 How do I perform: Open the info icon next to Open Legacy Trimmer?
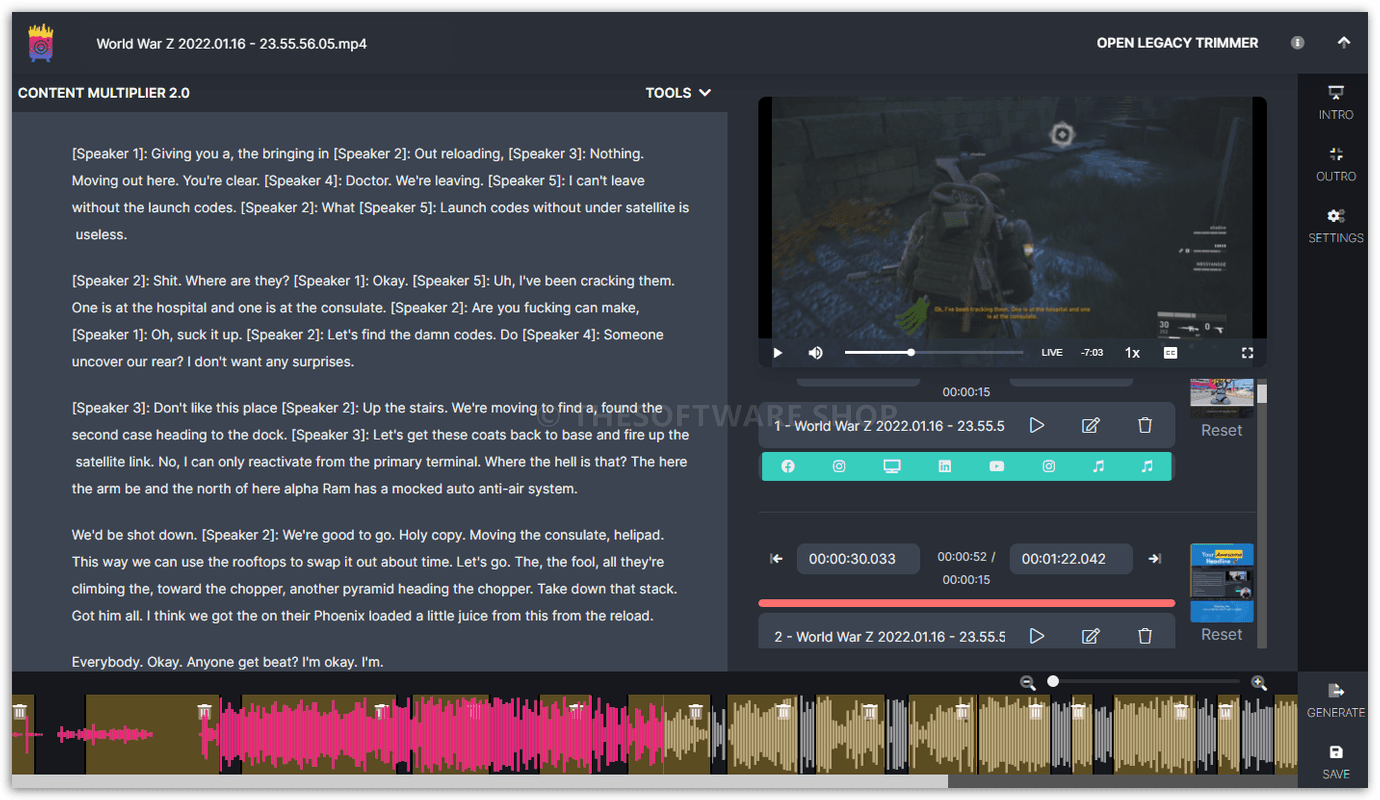tap(1297, 43)
